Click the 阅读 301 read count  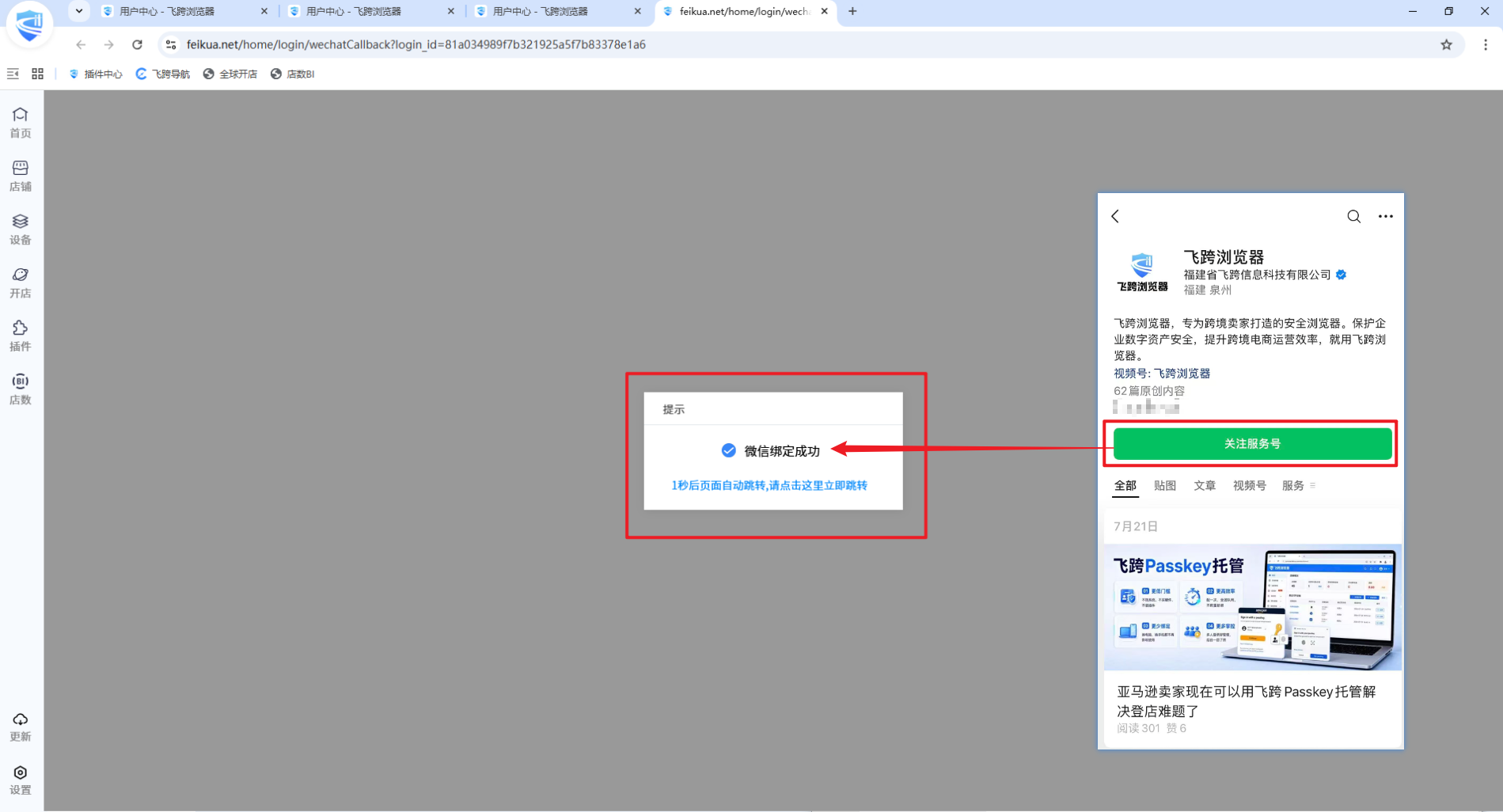coord(1138,728)
